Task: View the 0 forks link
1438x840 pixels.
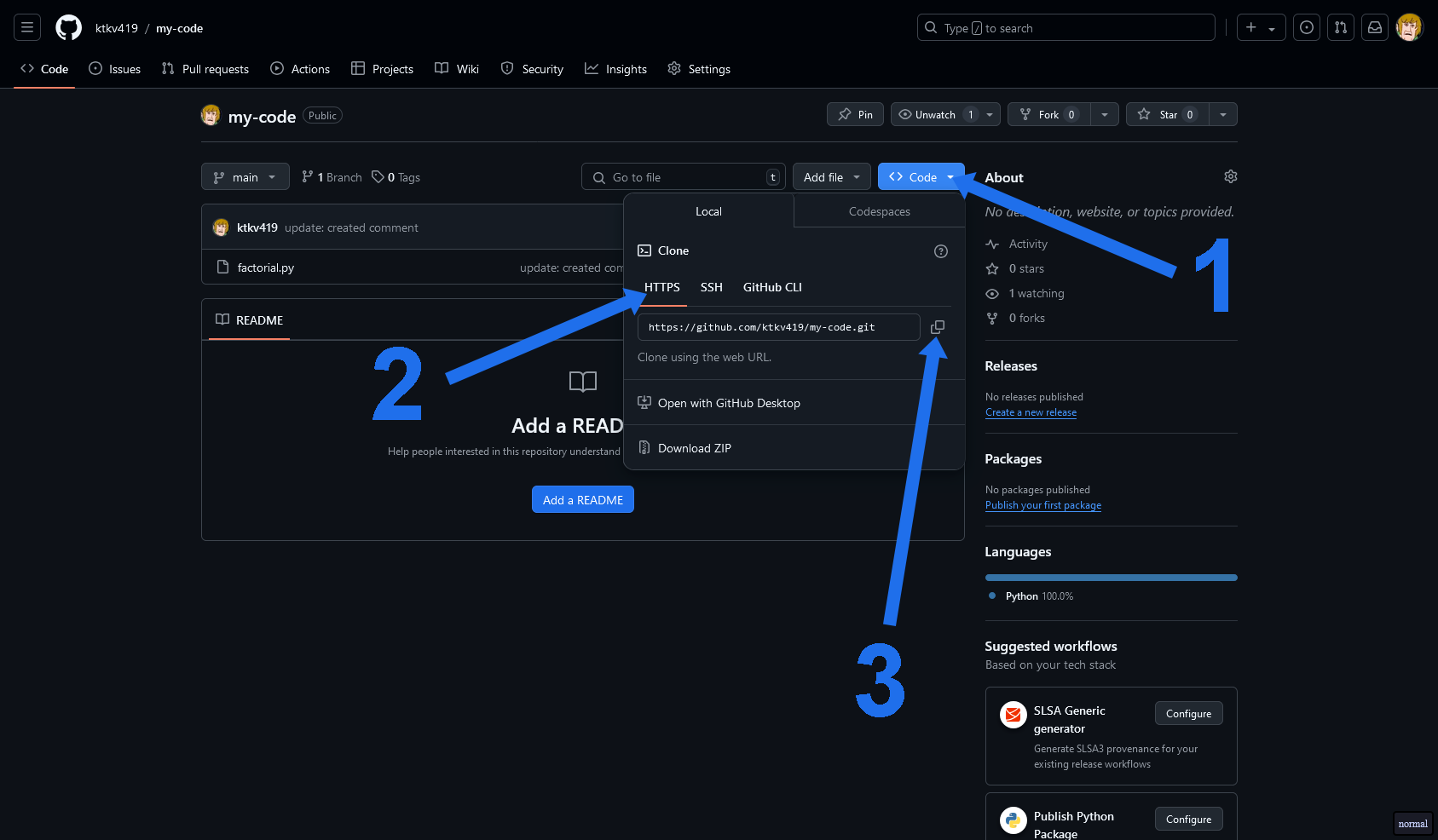Action: click(1026, 318)
